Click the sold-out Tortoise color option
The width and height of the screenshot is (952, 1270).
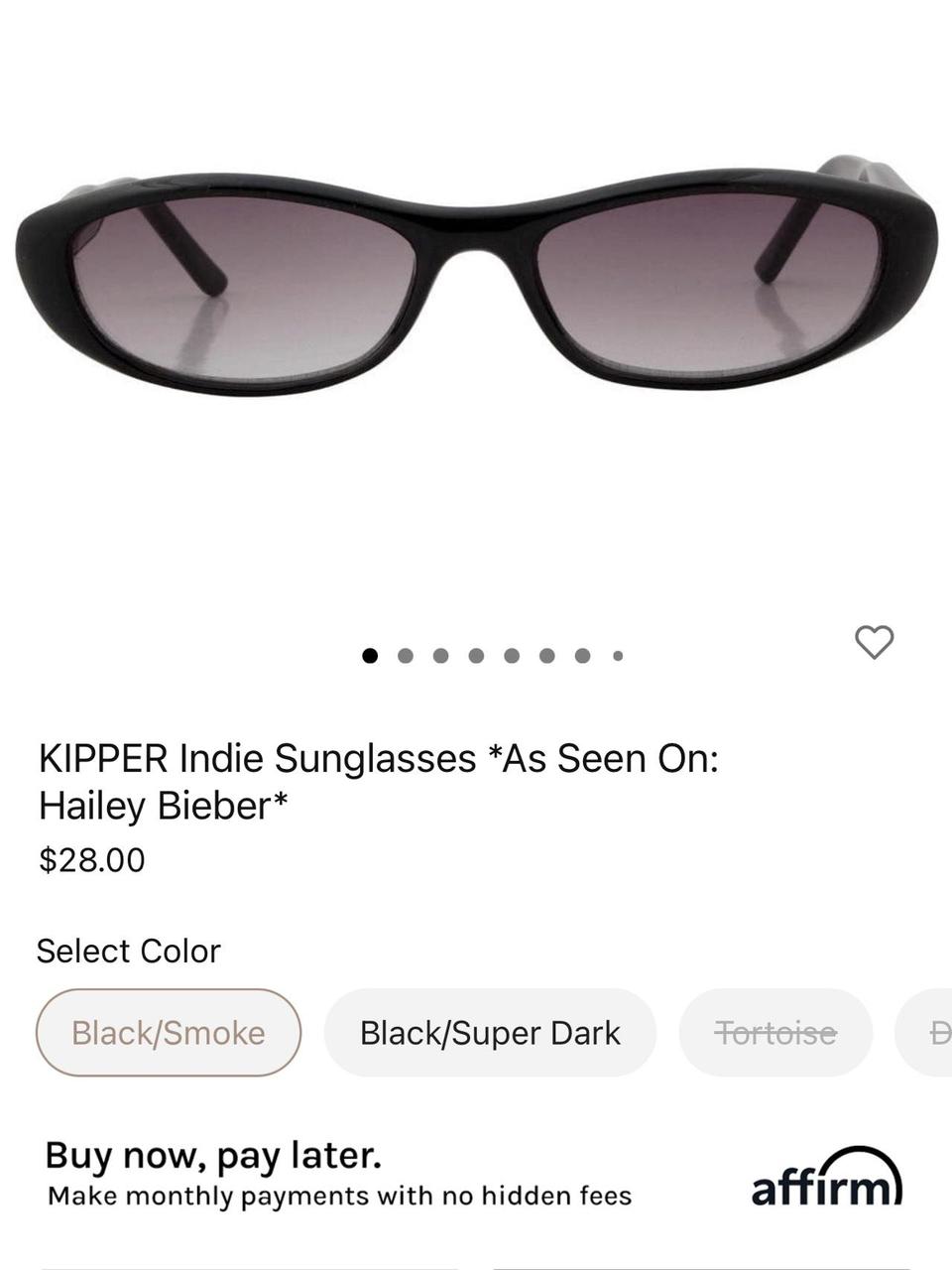point(774,1032)
